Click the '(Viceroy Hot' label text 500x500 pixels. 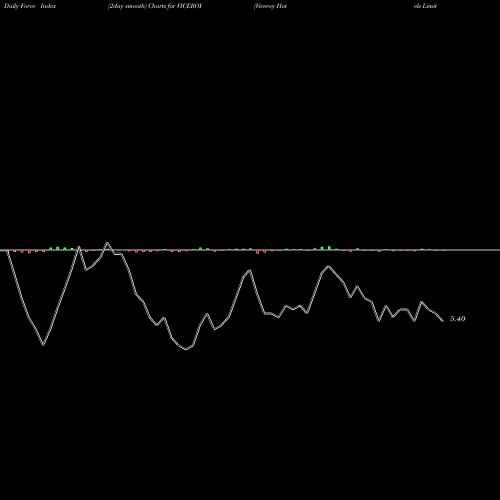pyautogui.click(x=270, y=6)
